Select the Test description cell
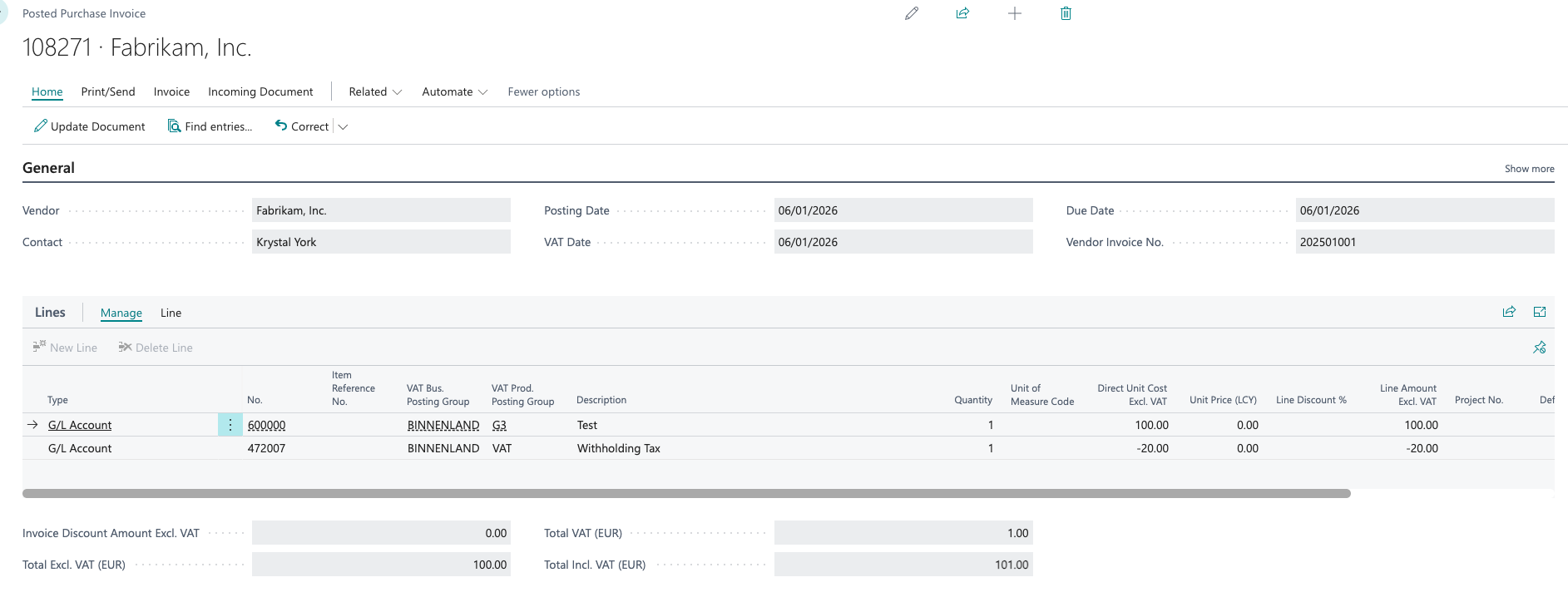The image size is (1568, 602). tap(587, 425)
